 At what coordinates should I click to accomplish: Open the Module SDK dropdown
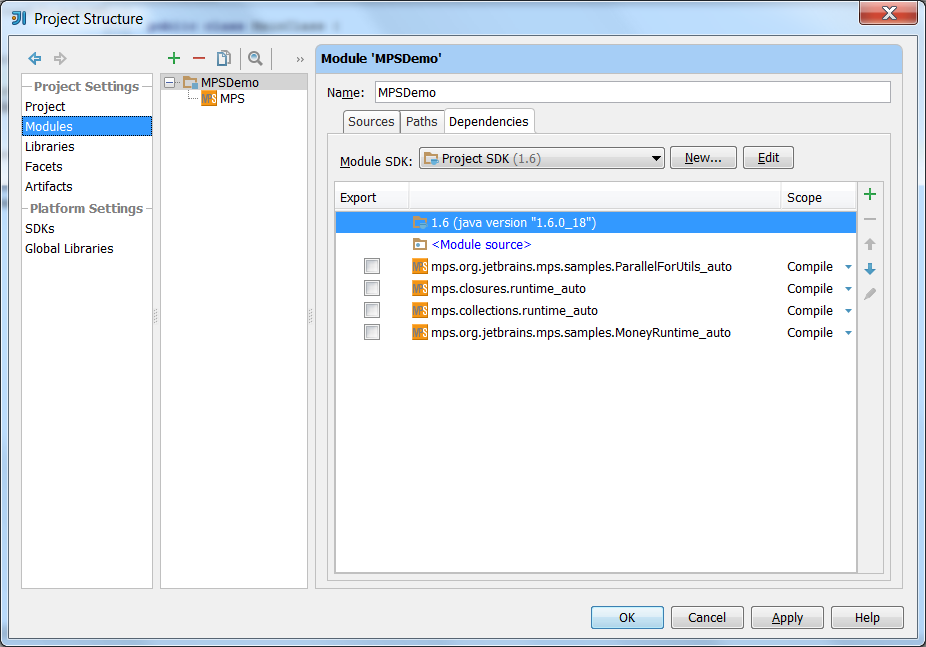coord(542,158)
